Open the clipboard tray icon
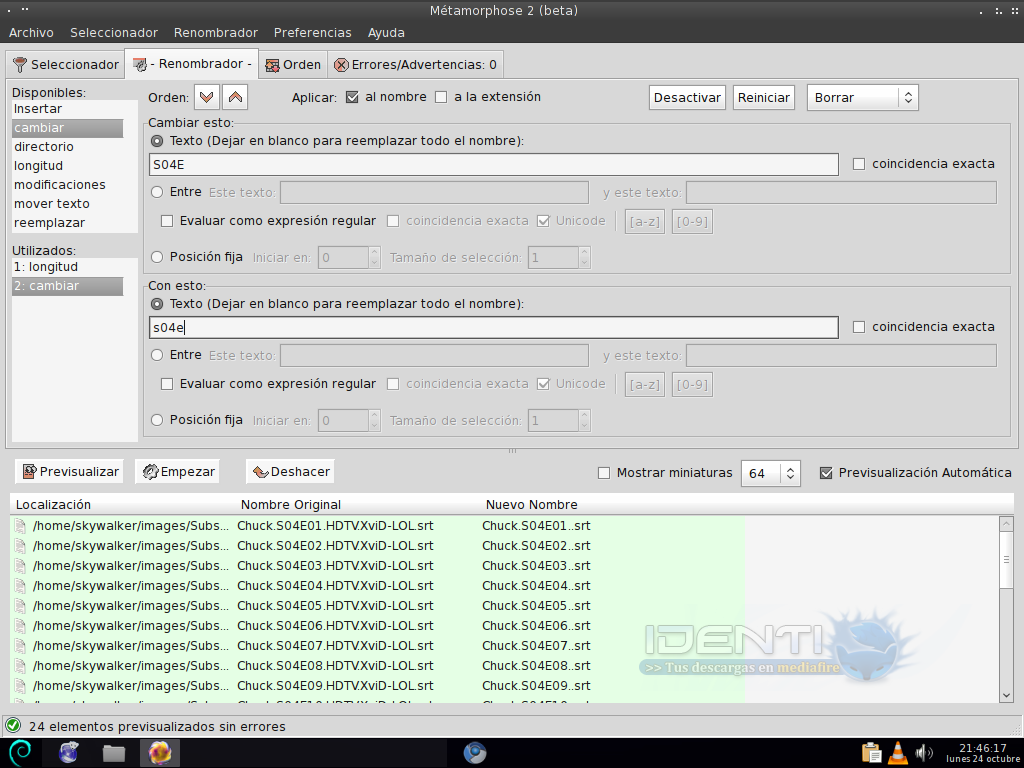Image resolution: width=1024 pixels, height=768 pixels. pos(871,753)
